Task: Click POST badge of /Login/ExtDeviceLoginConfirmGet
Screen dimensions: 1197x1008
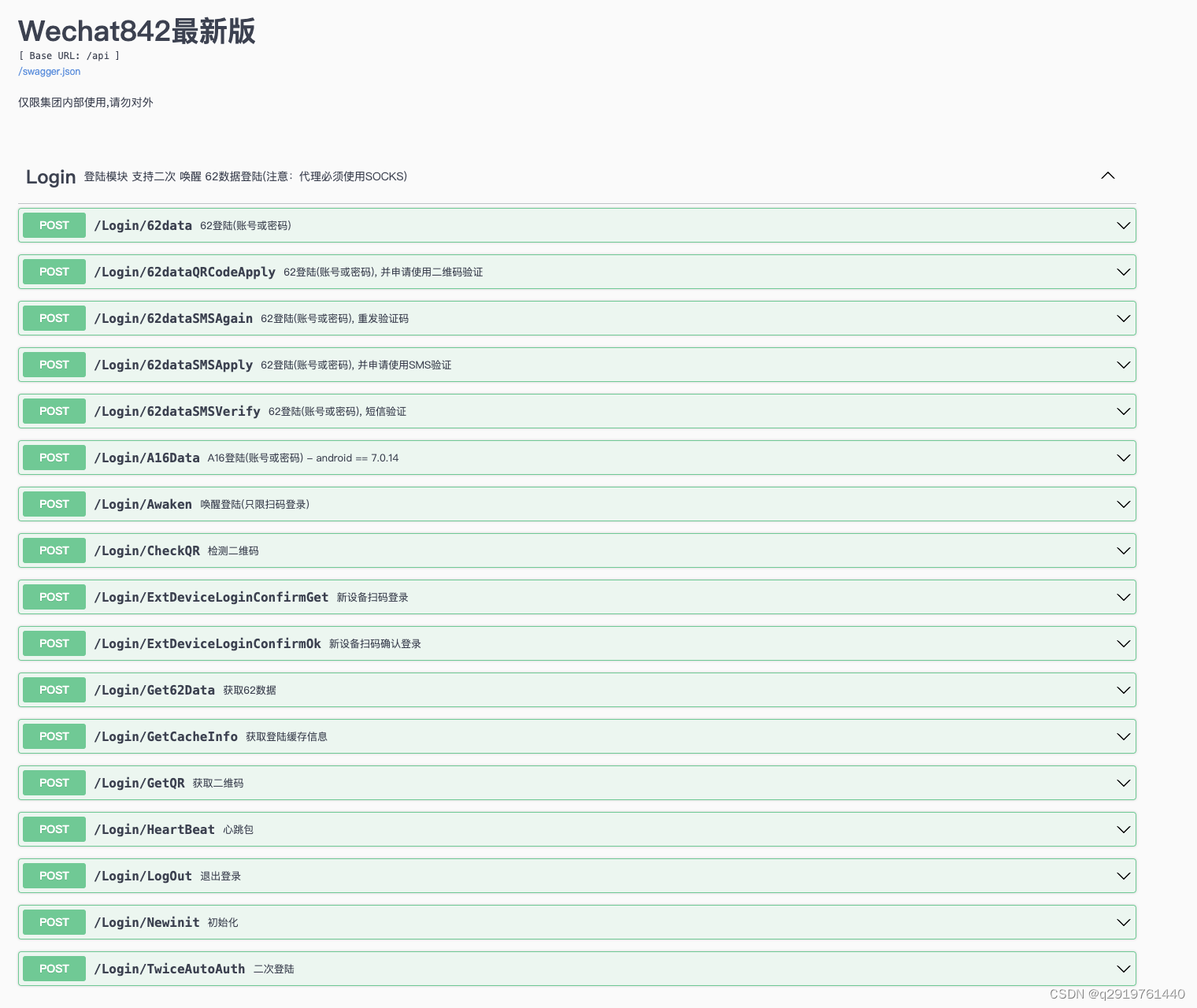Action: 54,597
